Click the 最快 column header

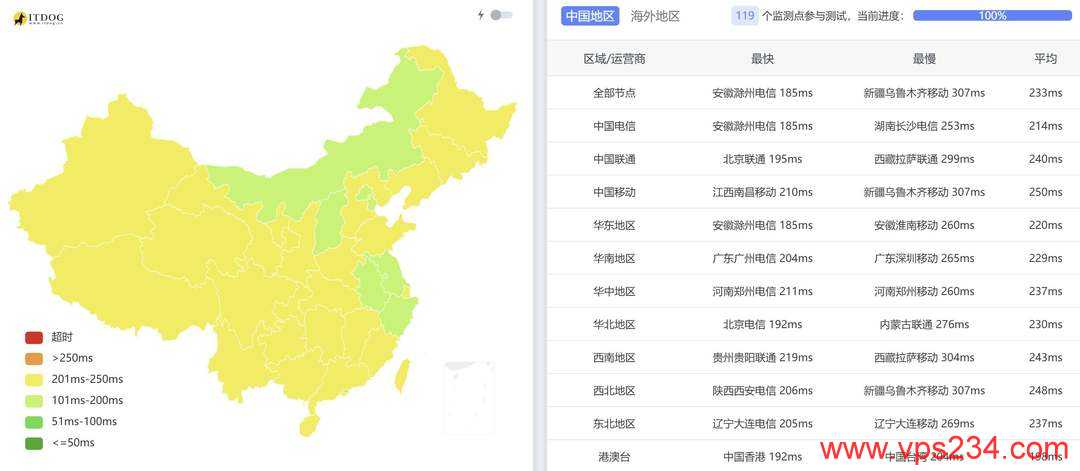[x=762, y=59]
